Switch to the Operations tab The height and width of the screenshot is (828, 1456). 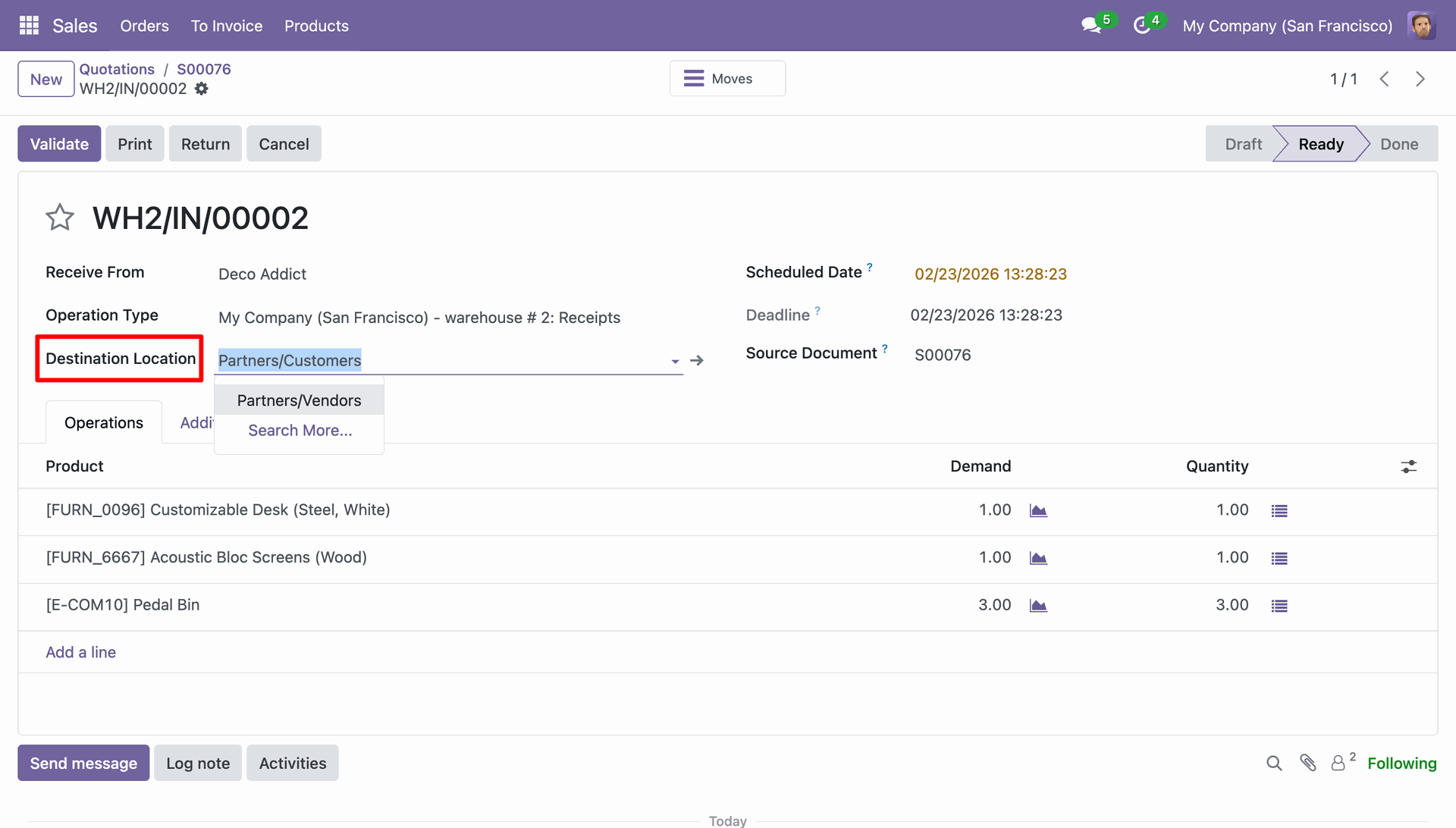point(104,423)
